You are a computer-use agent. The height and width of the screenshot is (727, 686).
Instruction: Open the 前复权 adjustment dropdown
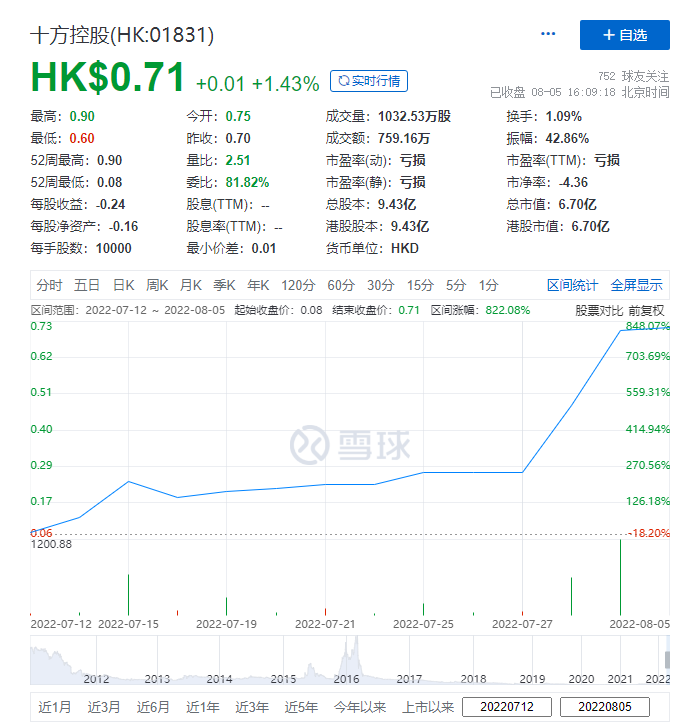pos(647,311)
